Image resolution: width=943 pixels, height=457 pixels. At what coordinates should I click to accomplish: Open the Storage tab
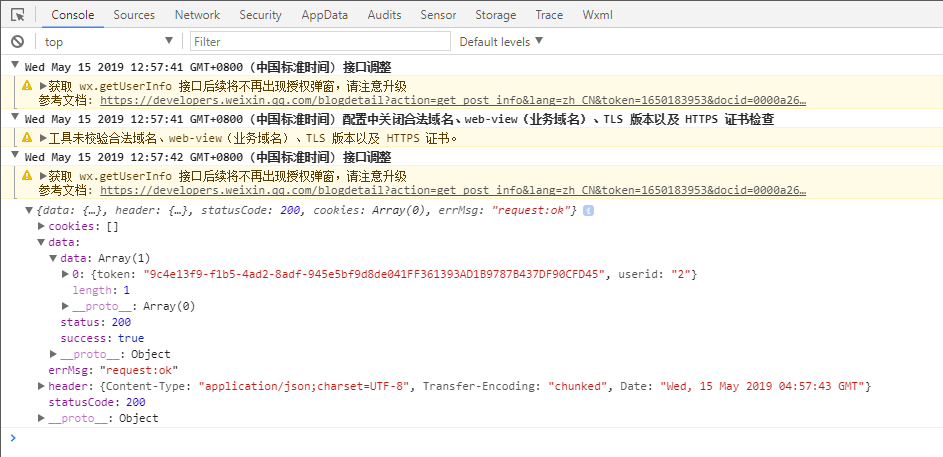[x=496, y=15]
